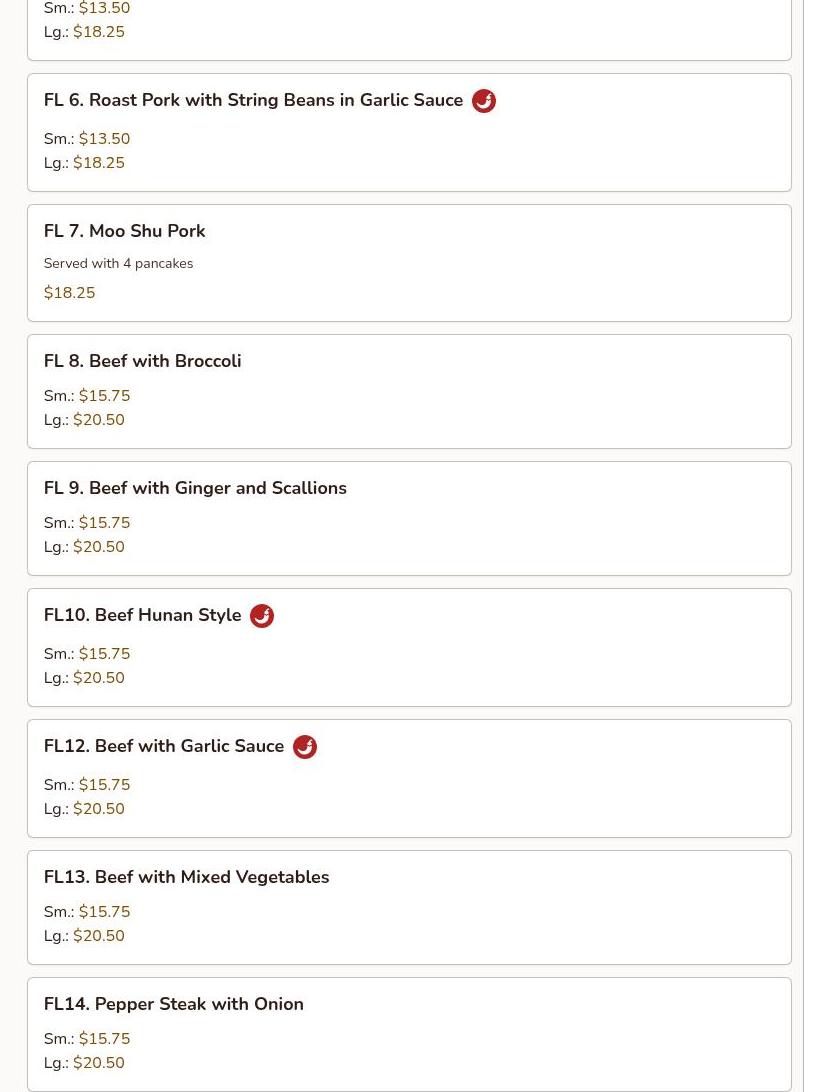The width and height of the screenshot is (824, 1092).
Task: Click large price of Beef with Ginger and Scallions
Action: [x=98, y=547]
